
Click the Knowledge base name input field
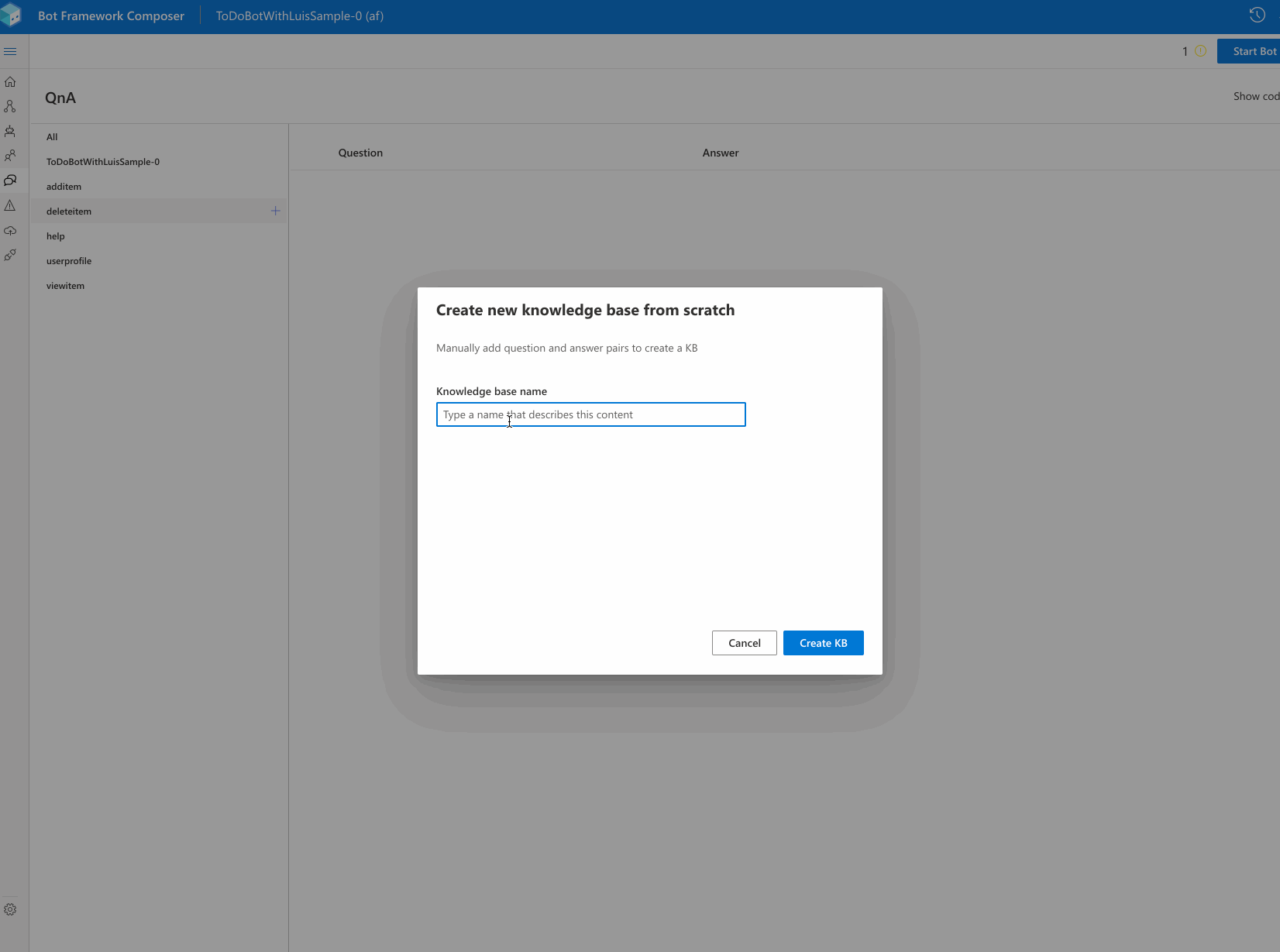(x=590, y=414)
